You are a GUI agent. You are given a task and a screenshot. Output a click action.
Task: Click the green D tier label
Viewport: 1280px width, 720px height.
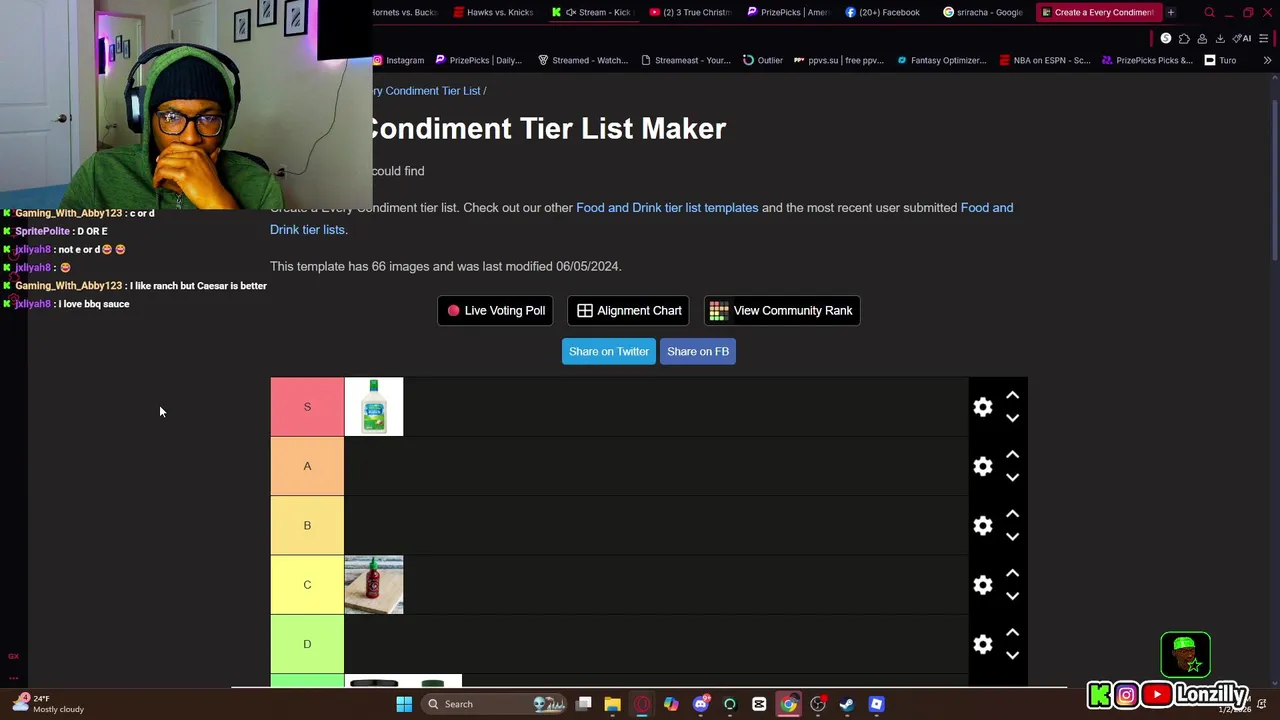307,644
